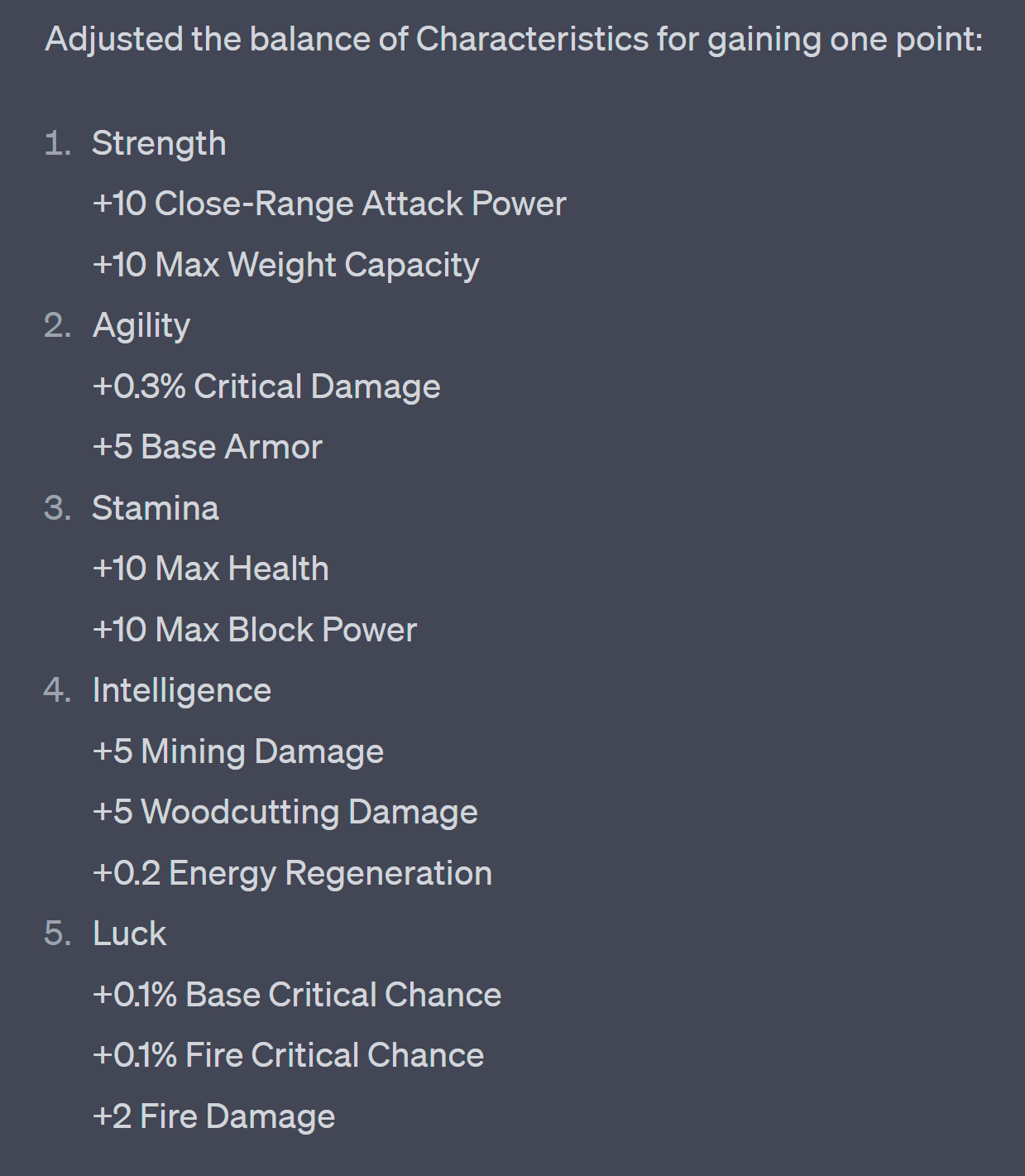Click list number 5 beside Luck
The image size is (1025, 1176).
57,934
